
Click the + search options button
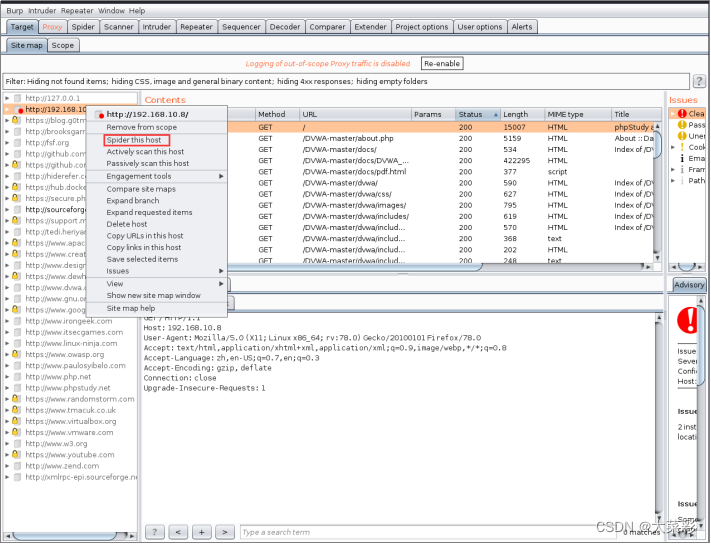[202, 532]
